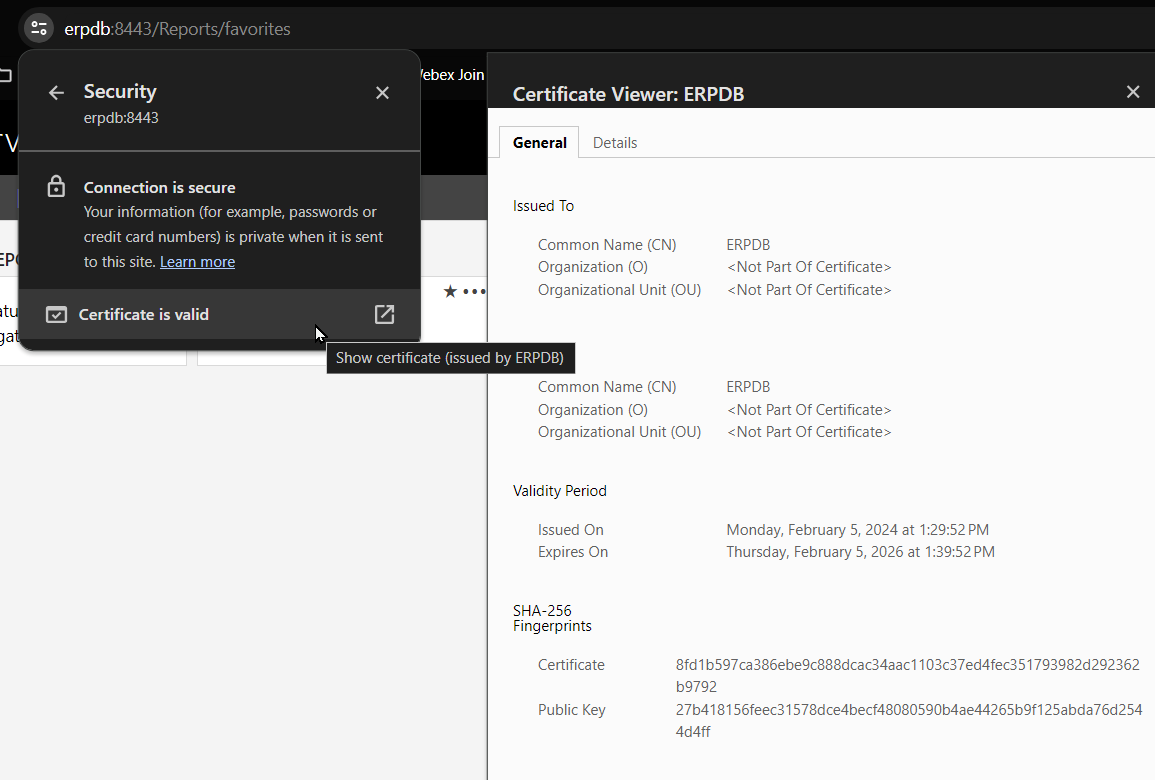Click the star favorite icon on the page
This screenshot has height=780, width=1155.
tap(450, 292)
